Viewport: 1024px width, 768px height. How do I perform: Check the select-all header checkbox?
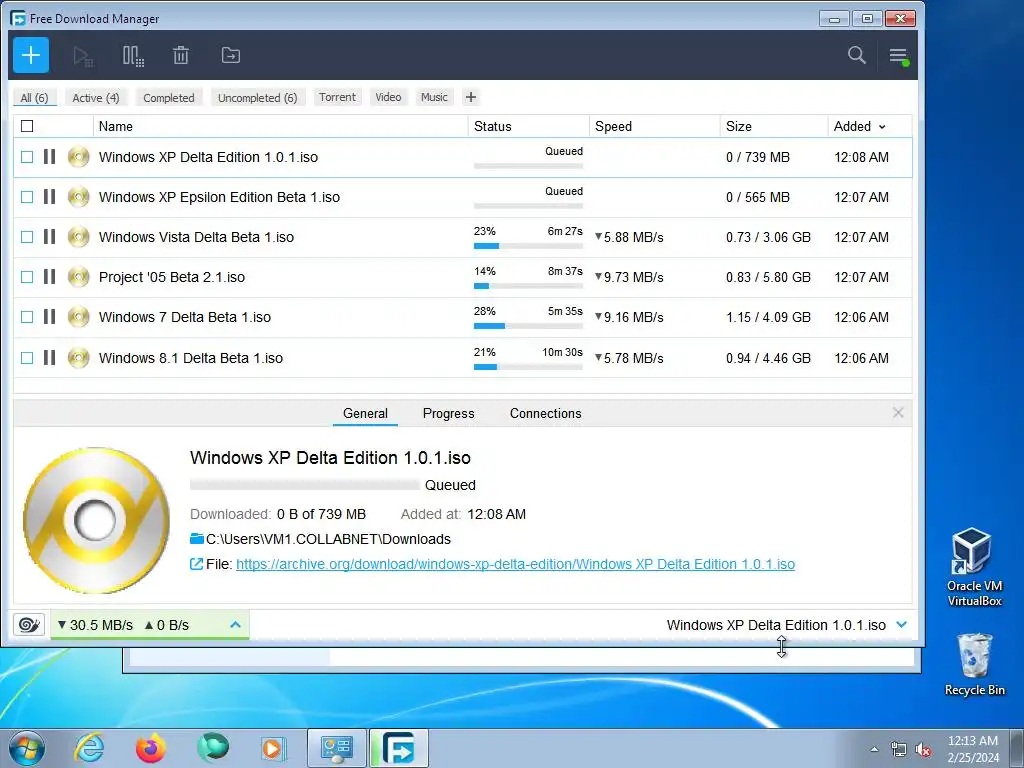tap(27, 126)
